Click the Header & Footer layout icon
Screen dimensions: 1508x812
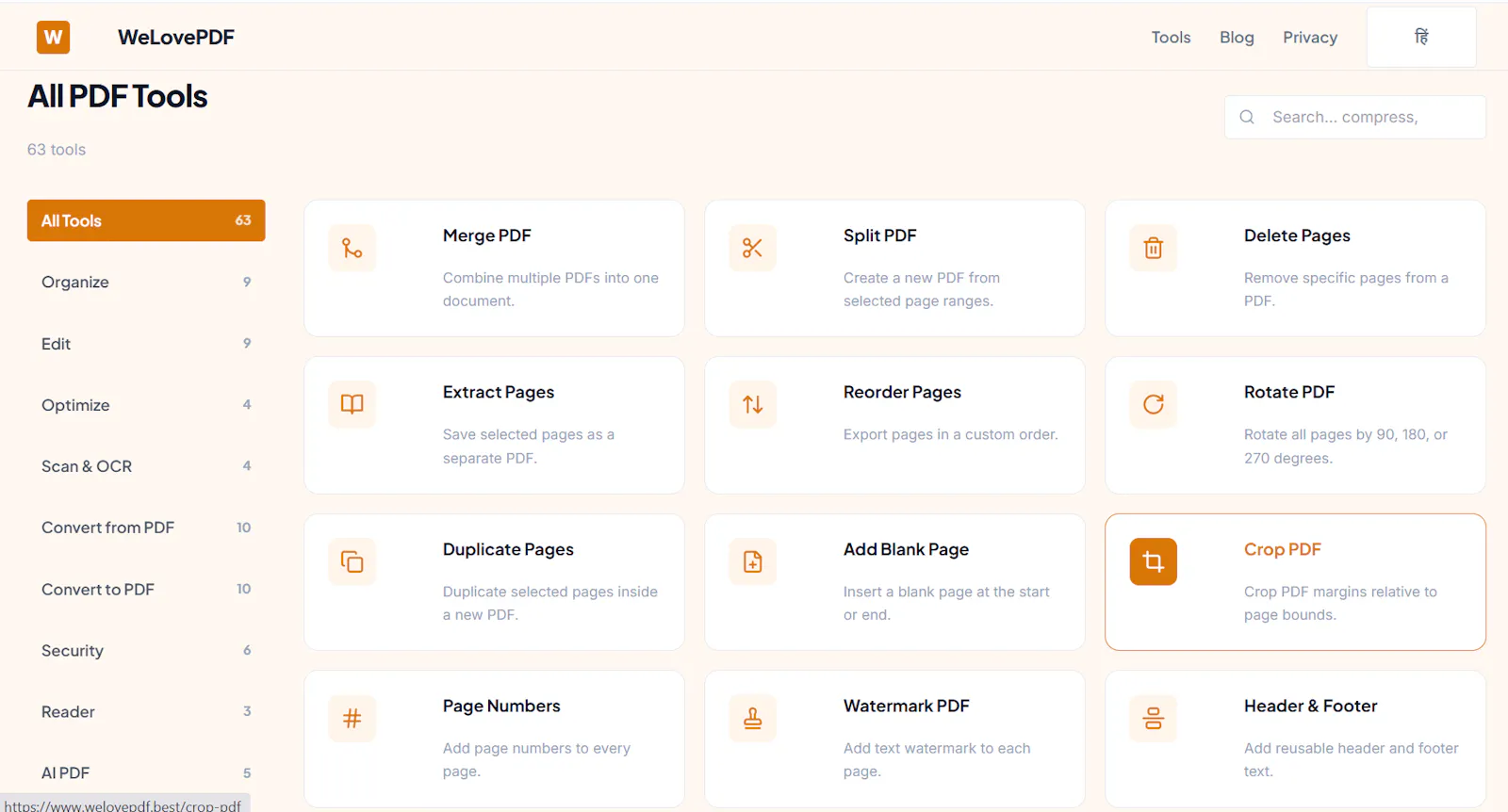pos(1154,718)
